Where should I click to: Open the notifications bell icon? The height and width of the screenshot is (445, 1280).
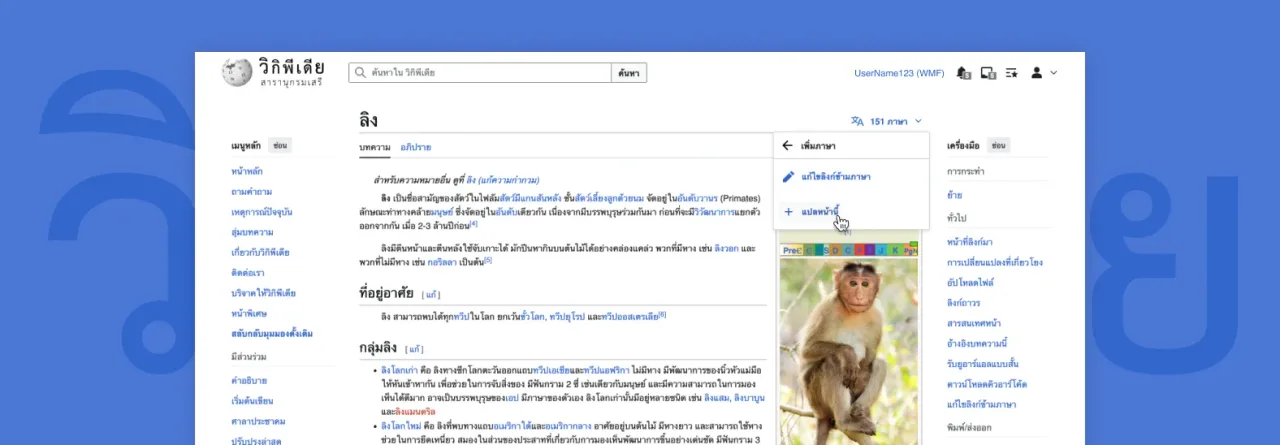click(x=964, y=73)
